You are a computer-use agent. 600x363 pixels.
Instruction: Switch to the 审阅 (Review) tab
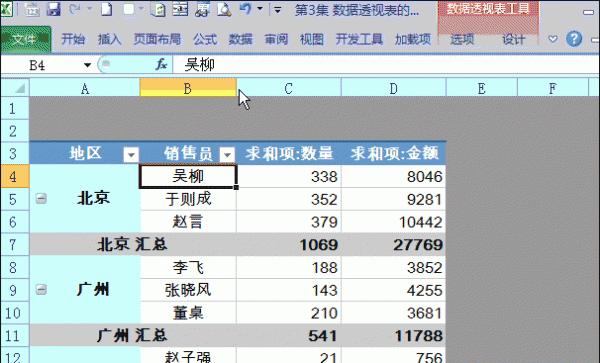[x=276, y=39]
